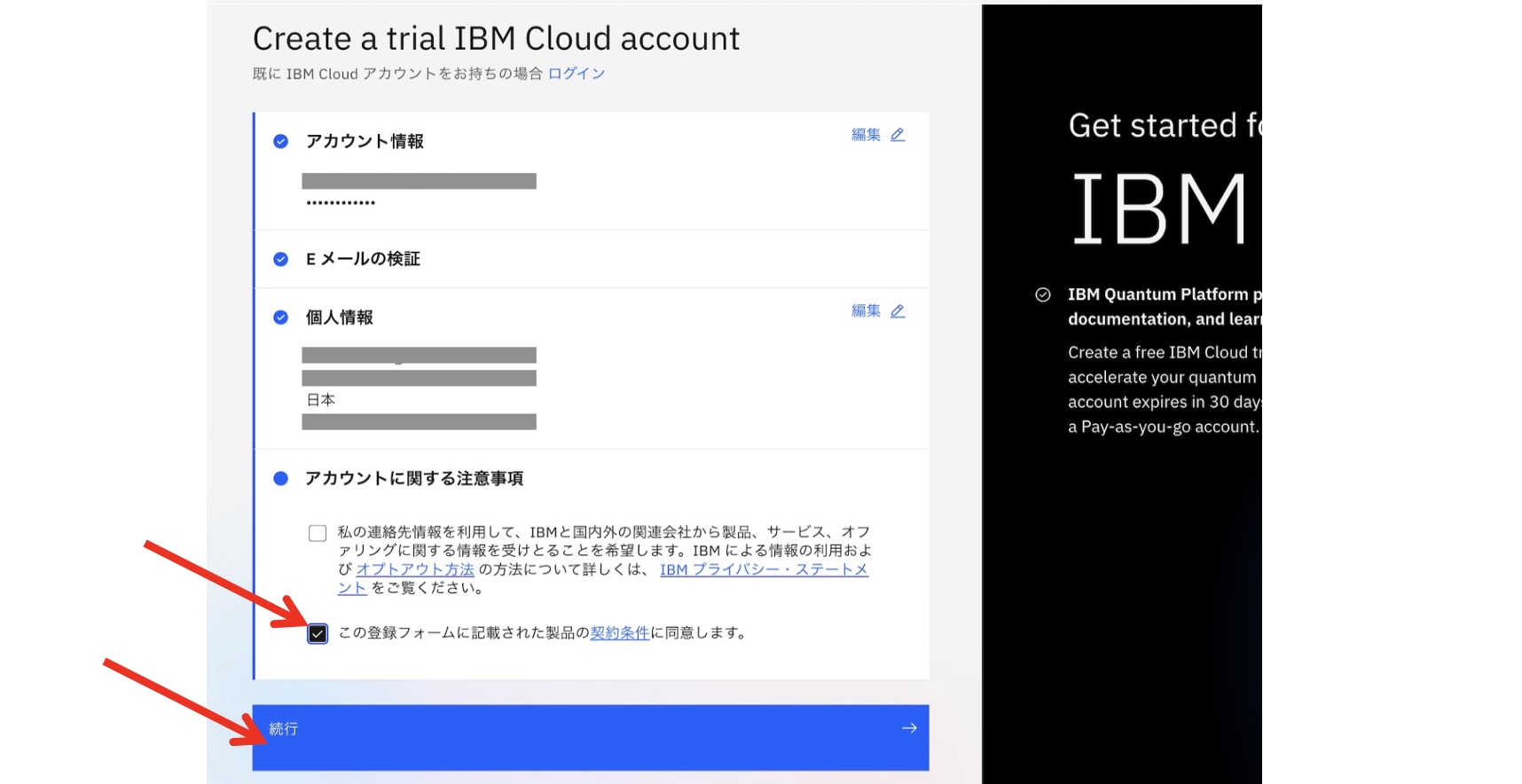
Task: Tick the marketing information consent checkbox
Action: tap(318, 533)
